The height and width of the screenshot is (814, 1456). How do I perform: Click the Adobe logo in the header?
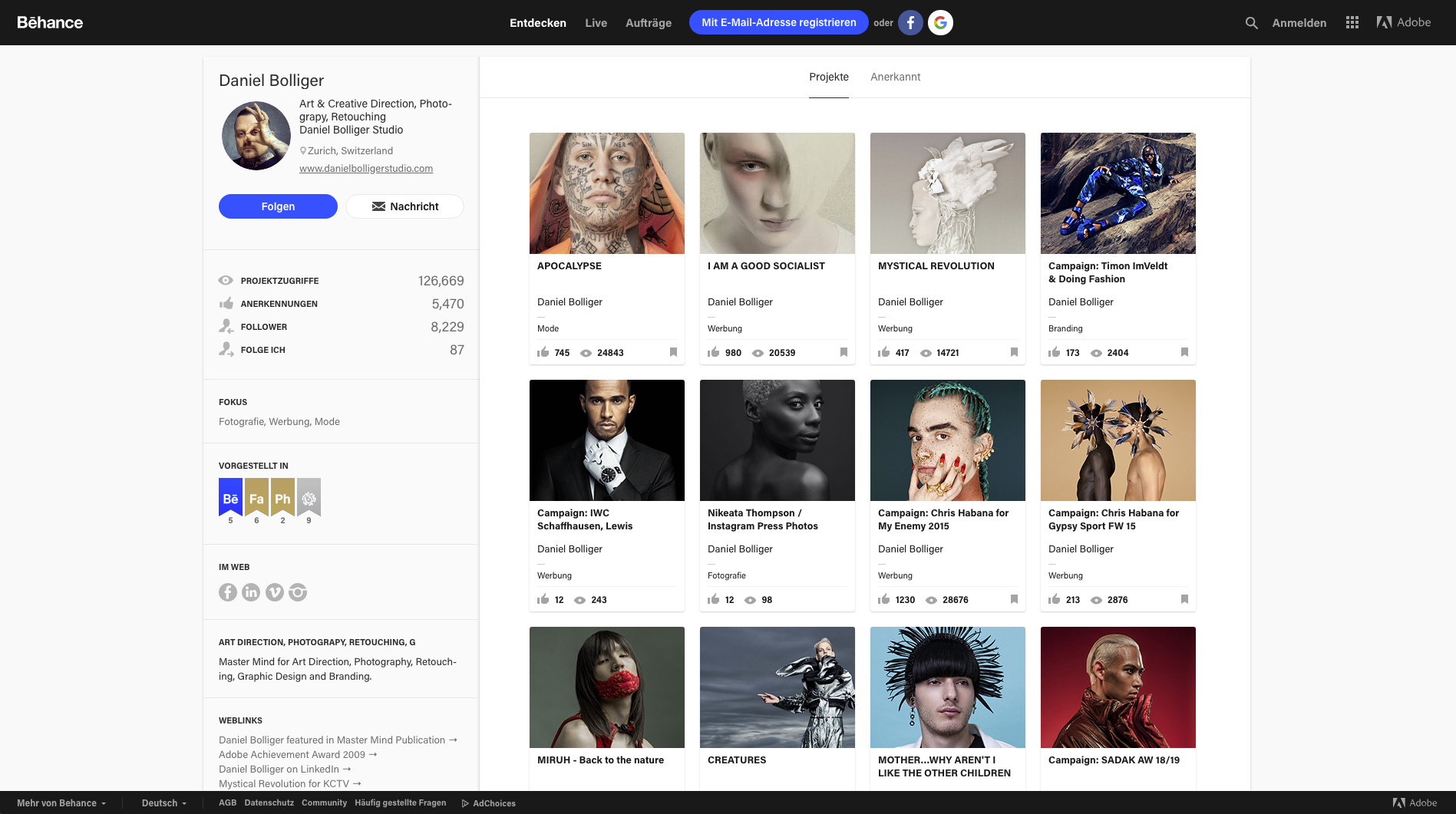[x=1404, y=22]
